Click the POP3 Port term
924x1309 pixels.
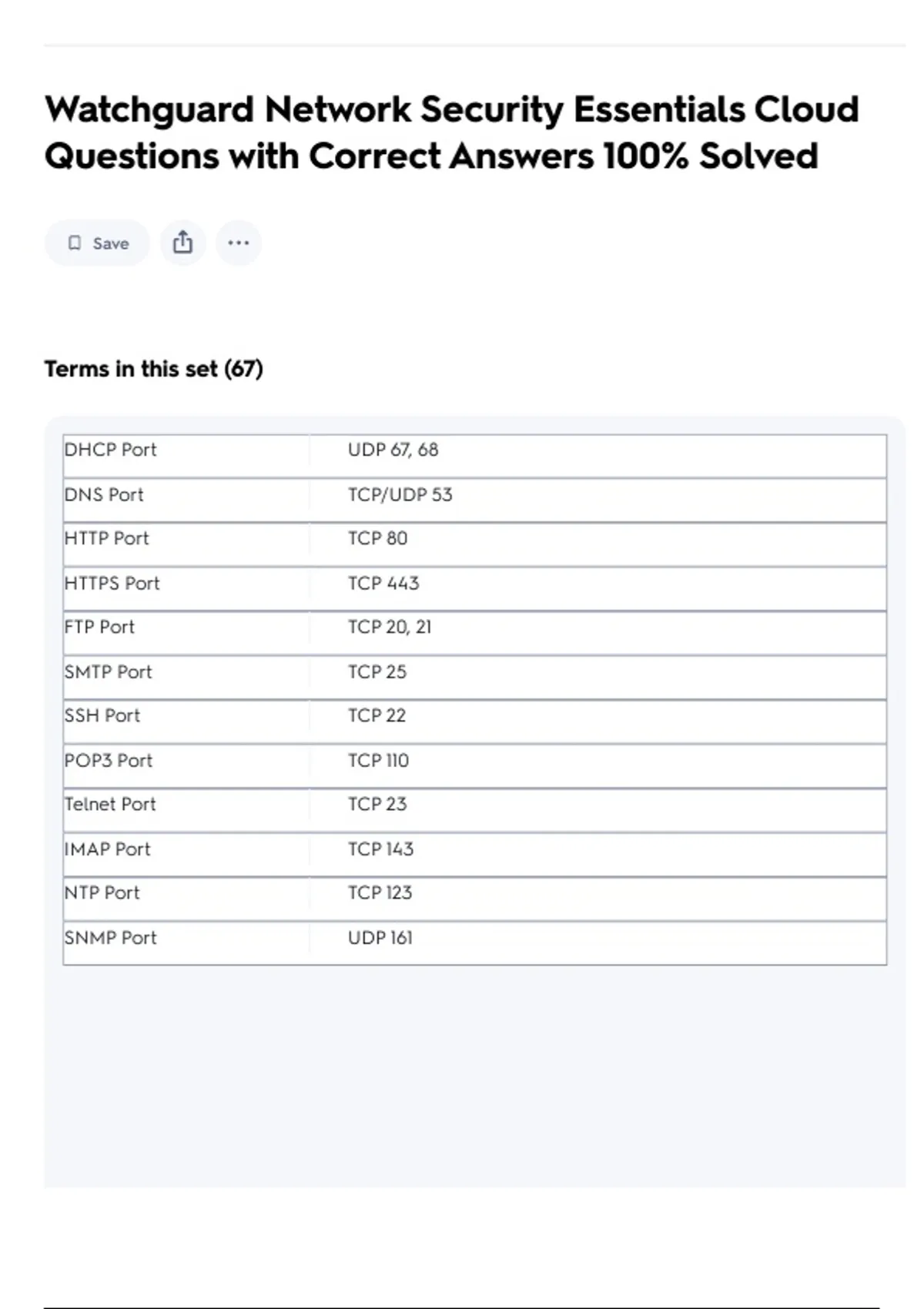[109, 761]
